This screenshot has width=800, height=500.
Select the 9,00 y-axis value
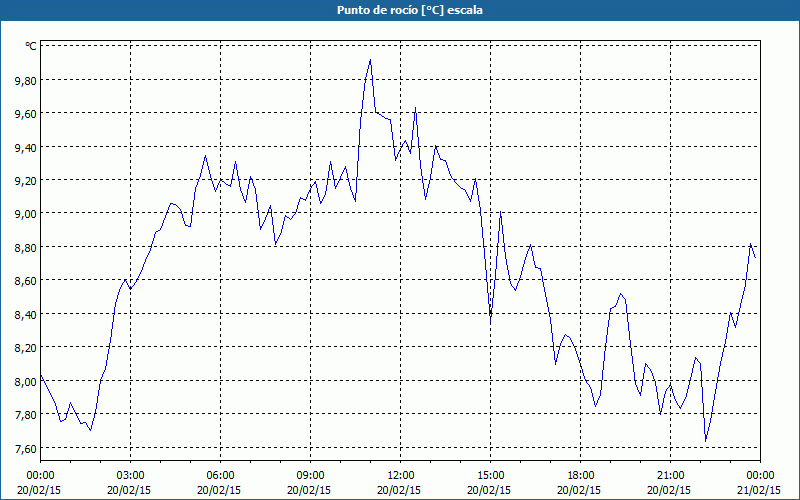click(x=26, y=213)
